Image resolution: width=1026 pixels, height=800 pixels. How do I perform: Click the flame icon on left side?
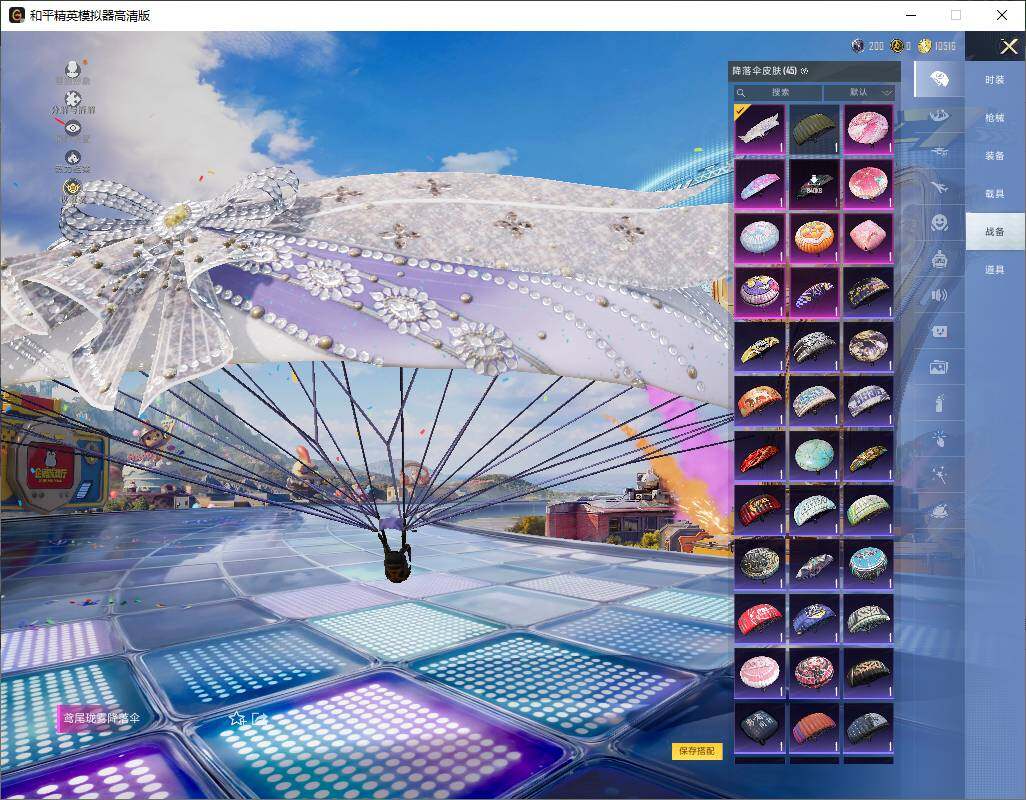73,158
